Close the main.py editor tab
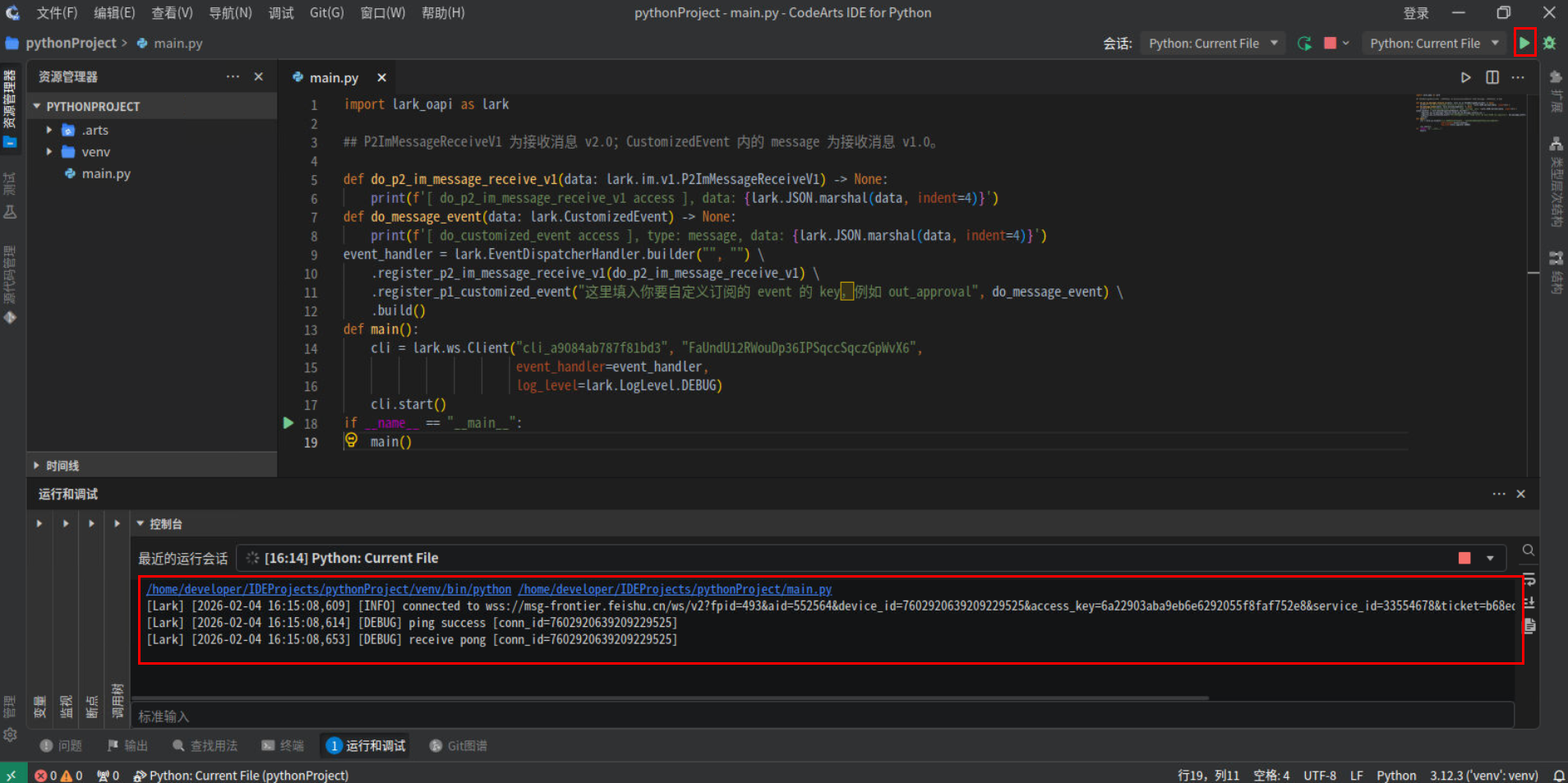Viewport: 1568px width, 783px height. pyautogui.click(x=381, y=77)
